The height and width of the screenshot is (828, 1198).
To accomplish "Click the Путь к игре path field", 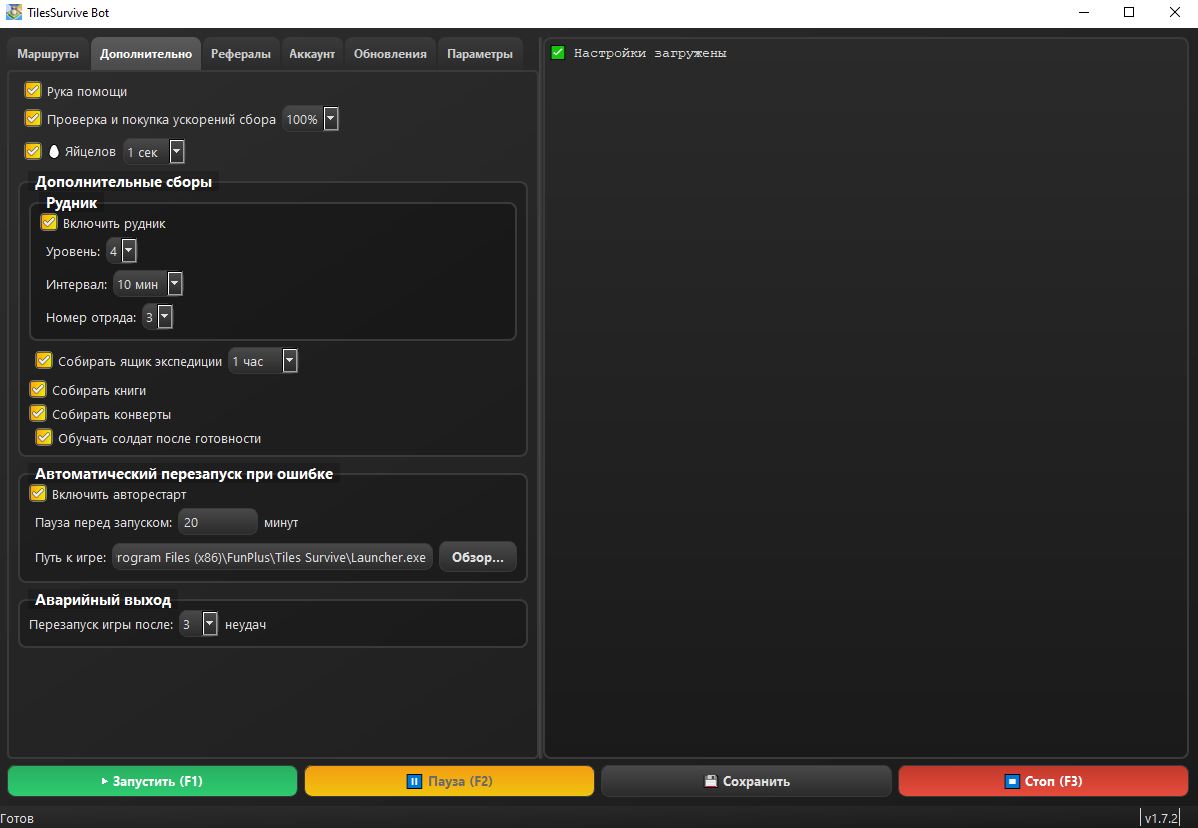I will (x=272, y=557).
